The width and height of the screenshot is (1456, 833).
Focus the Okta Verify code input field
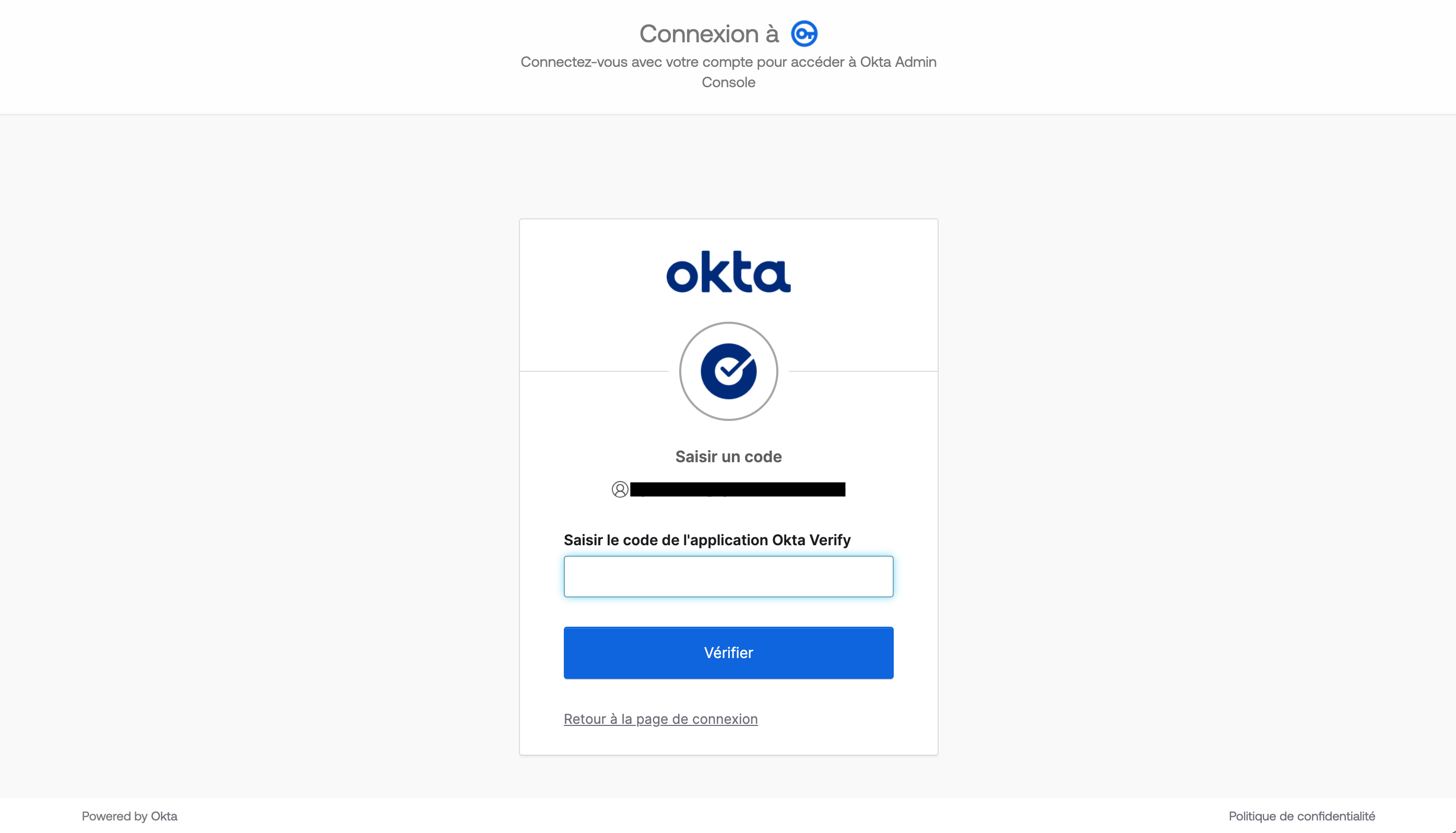point(729,577)
